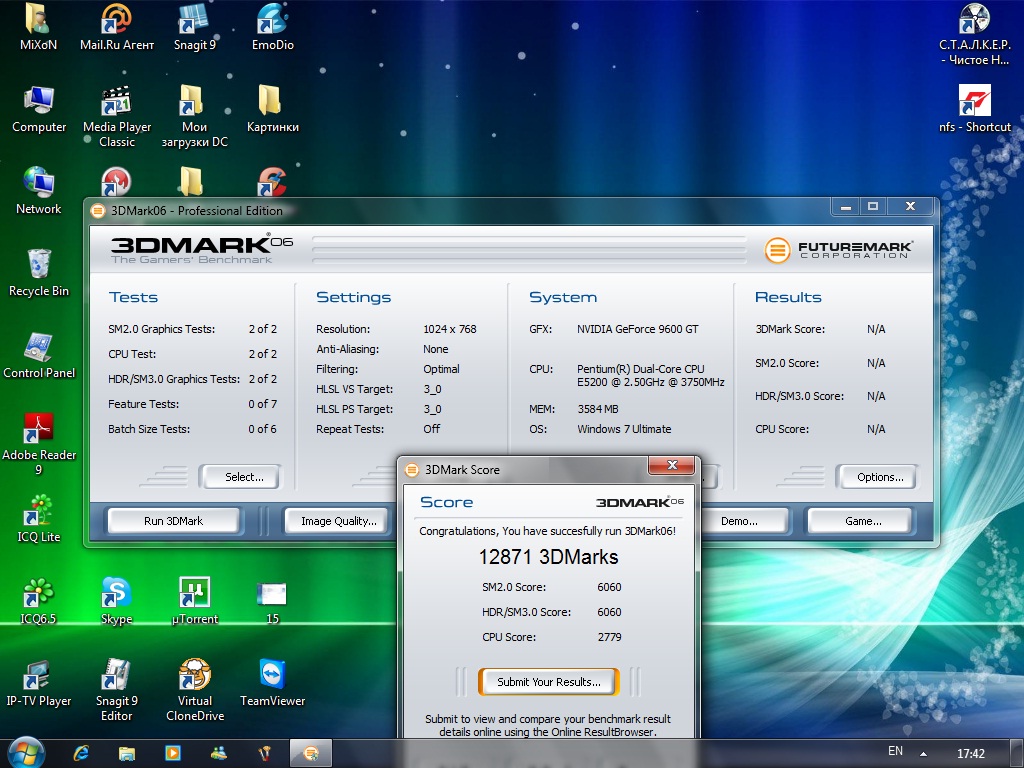Click the 17:42 system clock
Screen dimensions: 1024x768
click(x=970, y=753)
